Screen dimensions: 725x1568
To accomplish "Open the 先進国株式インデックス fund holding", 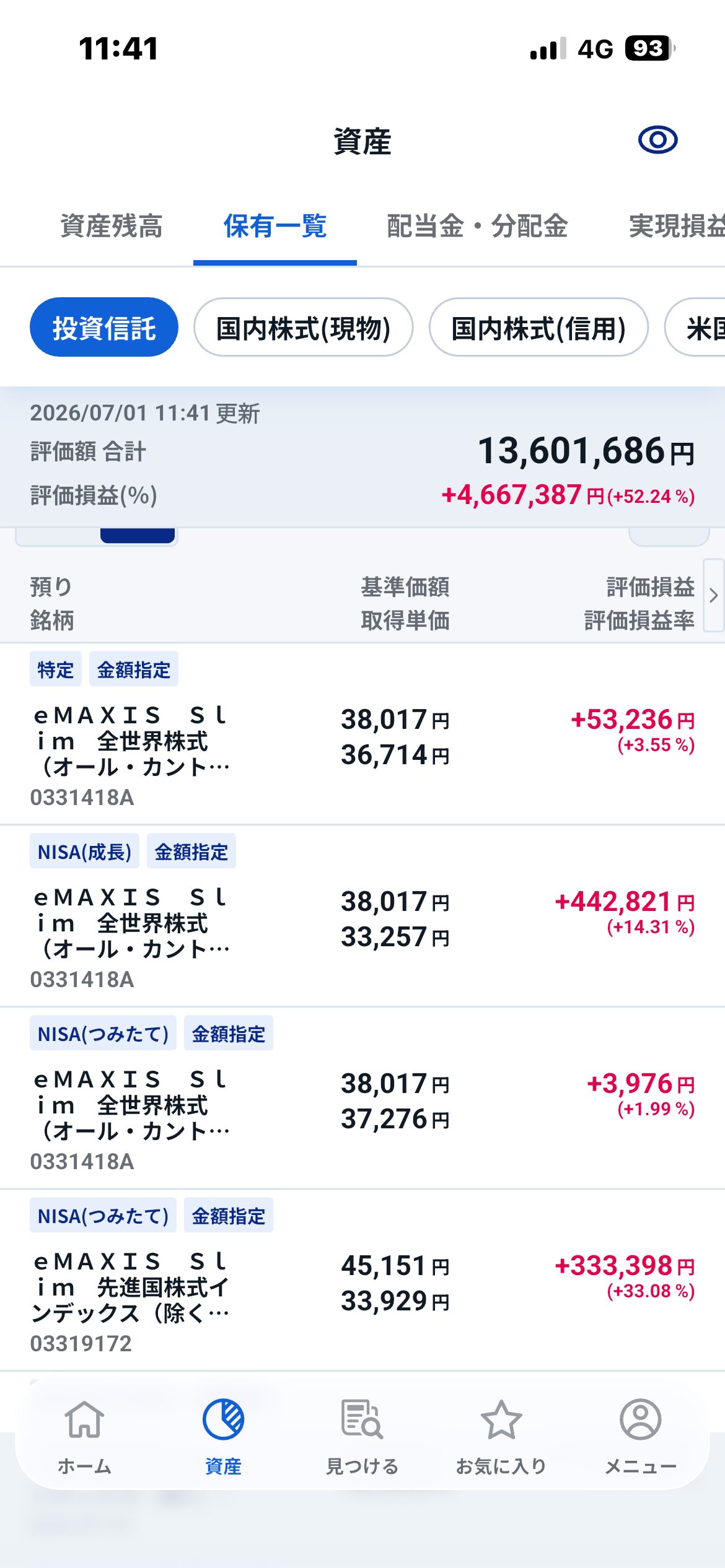I will pos(362,1279).
